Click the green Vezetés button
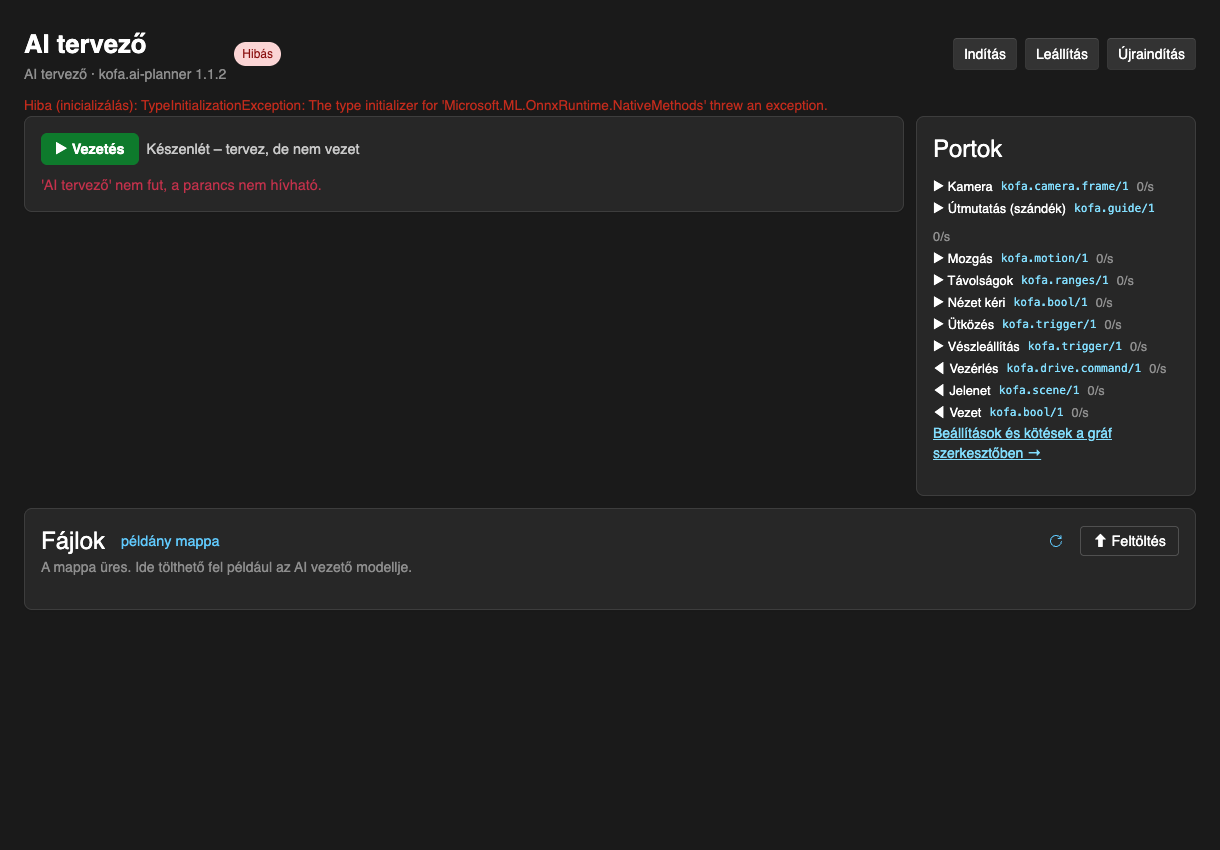 pos(90,149)
